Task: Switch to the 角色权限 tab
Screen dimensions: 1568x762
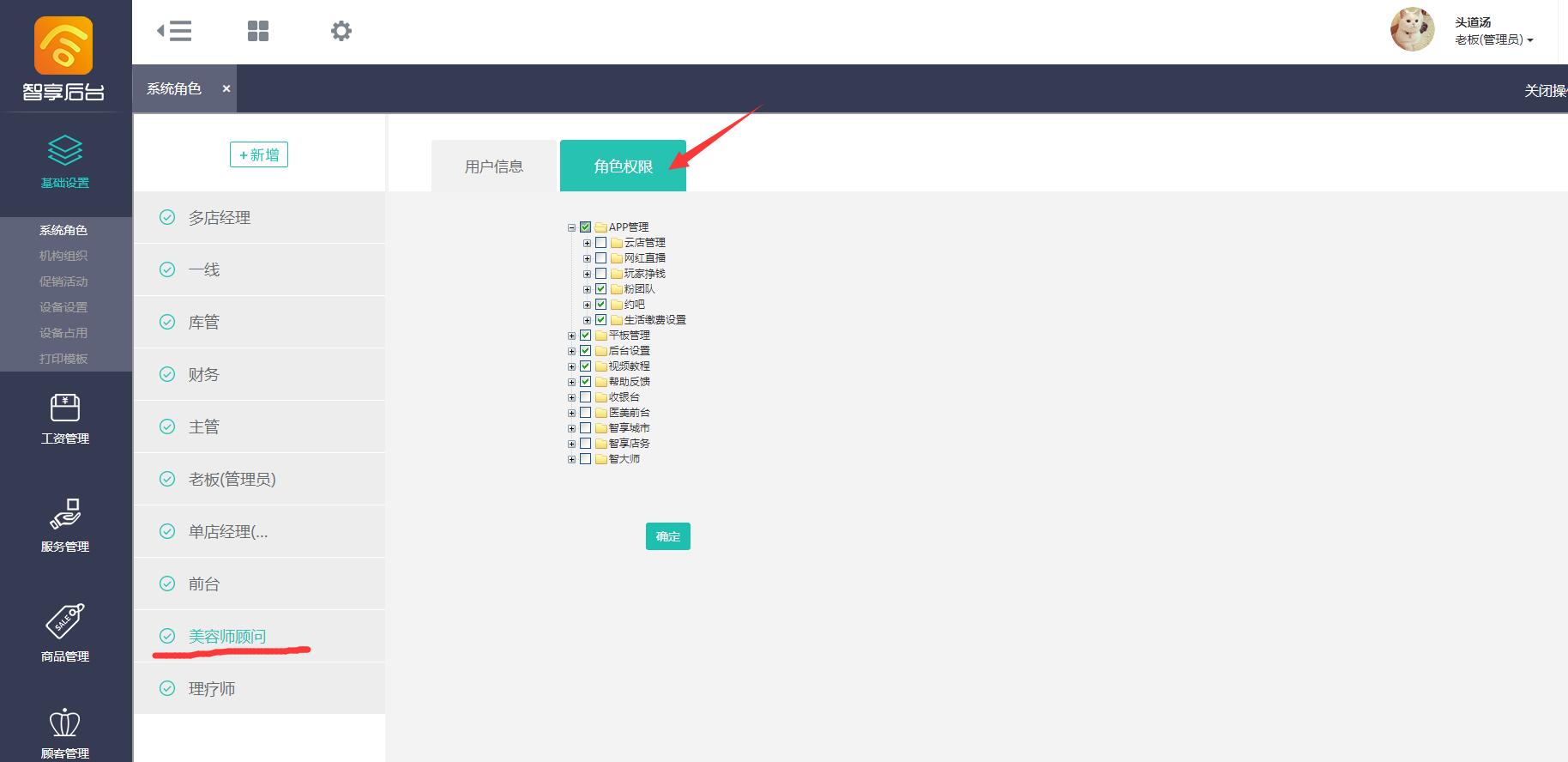Action: pyautogui.click(x=623, y=166)
